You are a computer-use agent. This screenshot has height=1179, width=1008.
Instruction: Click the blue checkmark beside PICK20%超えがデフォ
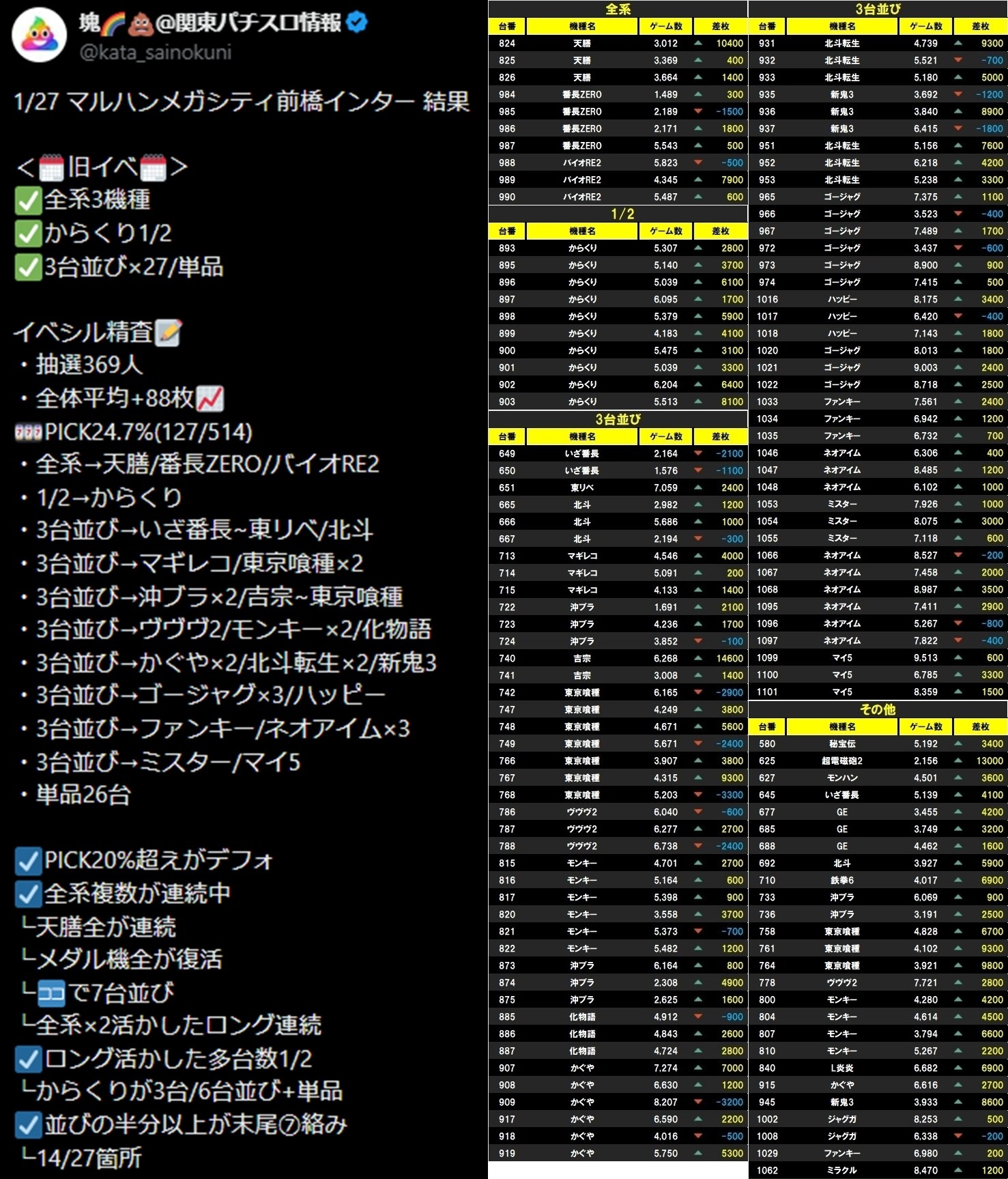28,861
